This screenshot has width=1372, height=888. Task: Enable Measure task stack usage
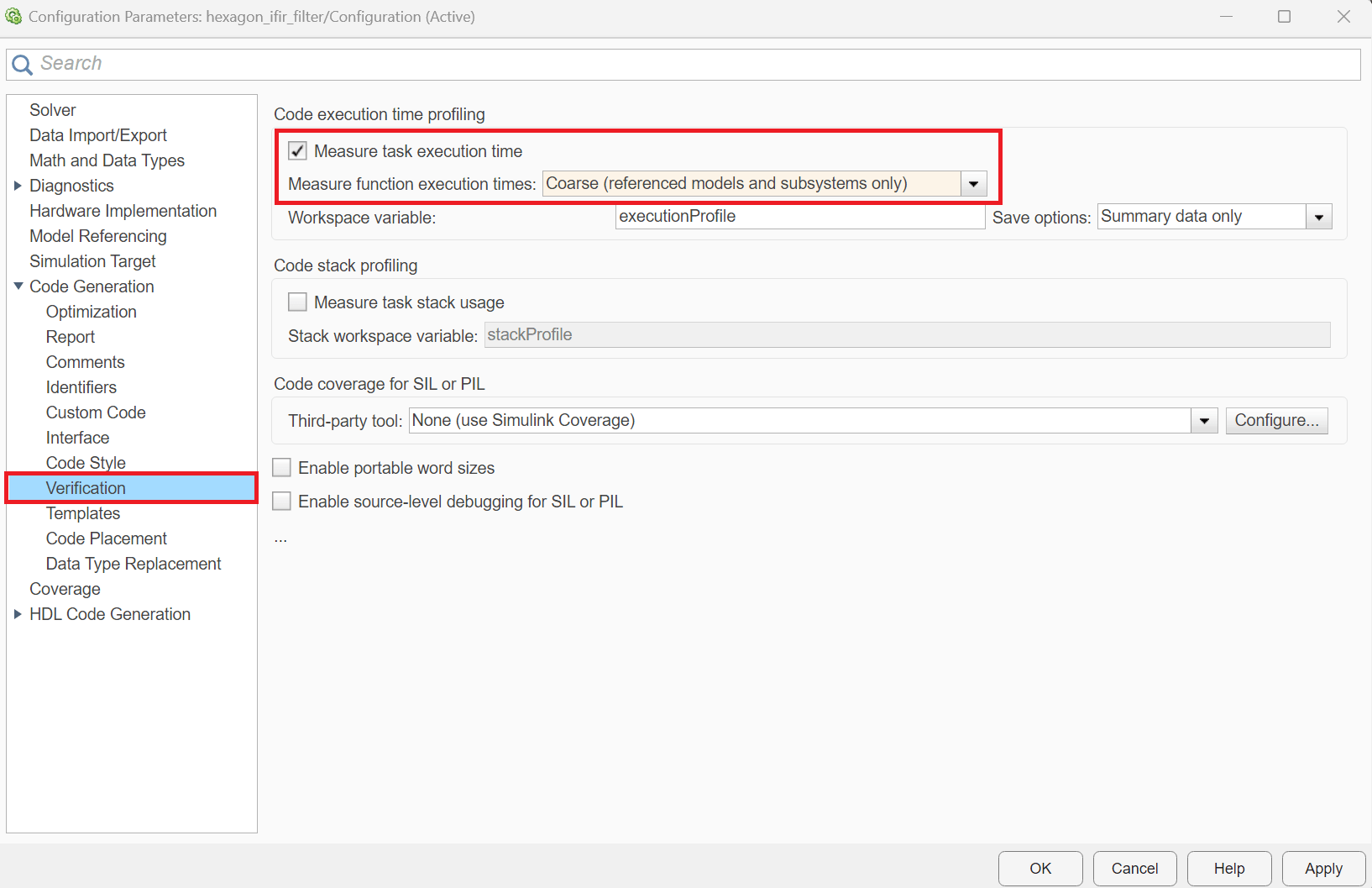tap(297, 302)
